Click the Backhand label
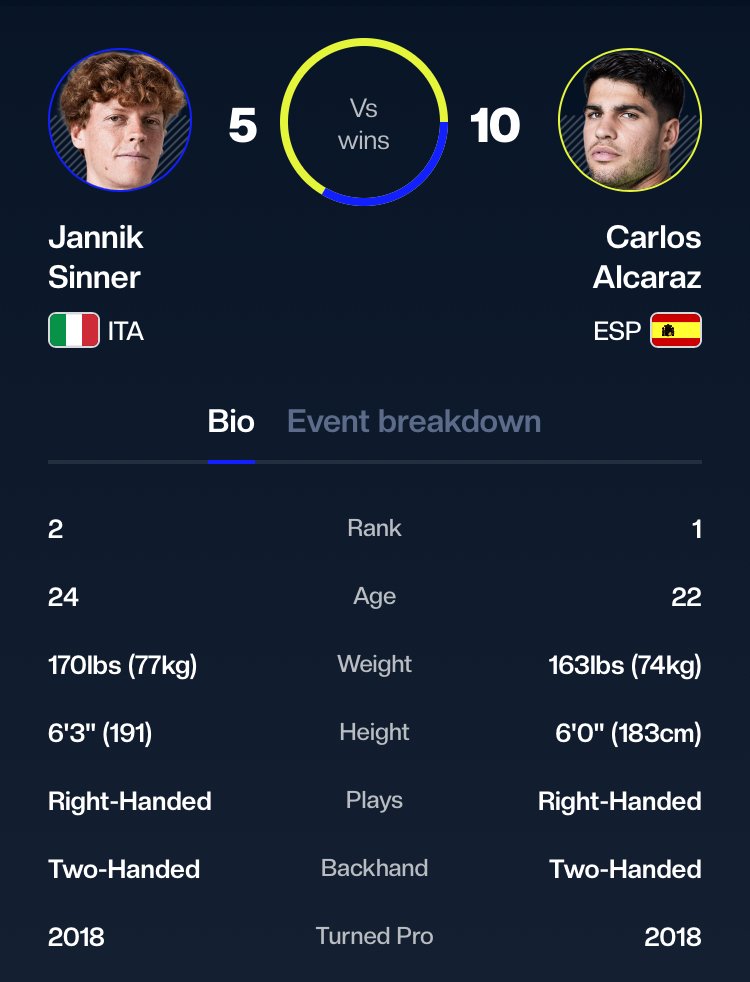 click(374, 868)
